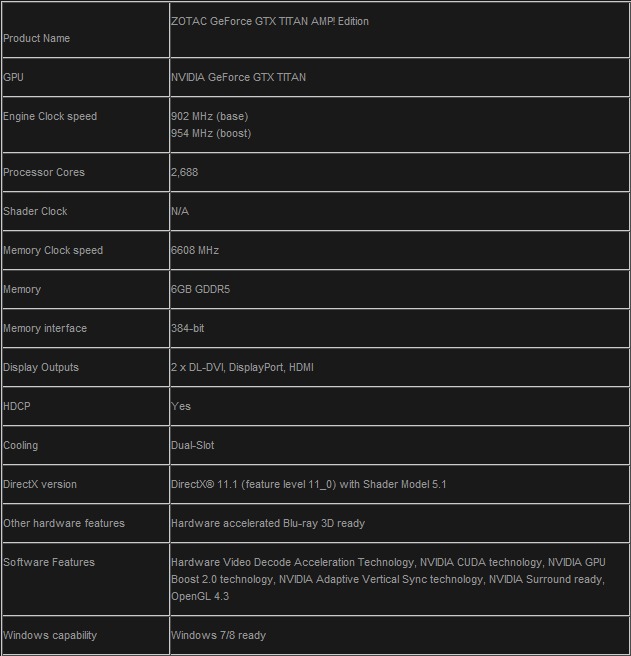The width and height of the screenshot is (631, 656).
Task: Click the "Product Name" row label
Action: click(36, 38)
